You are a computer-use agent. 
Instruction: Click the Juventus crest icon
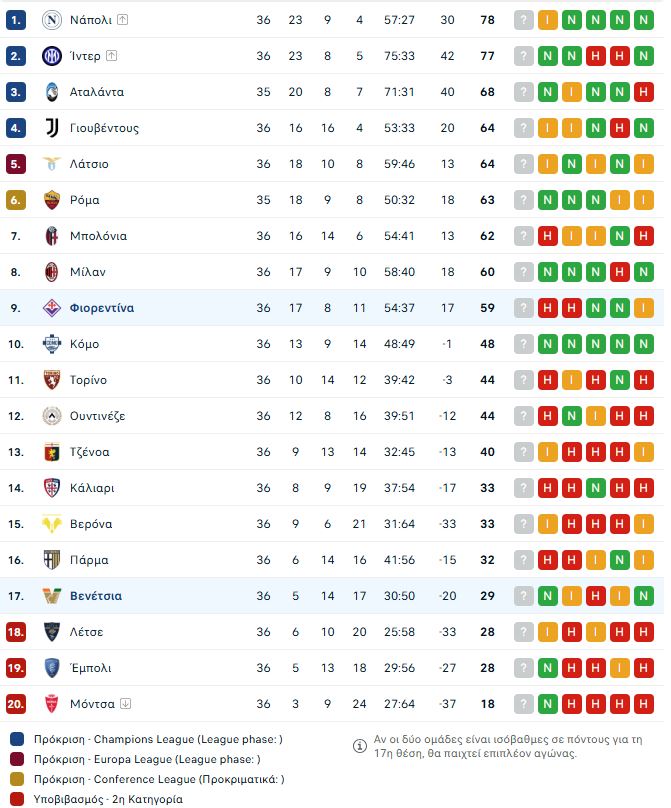(x=52, y=128)
